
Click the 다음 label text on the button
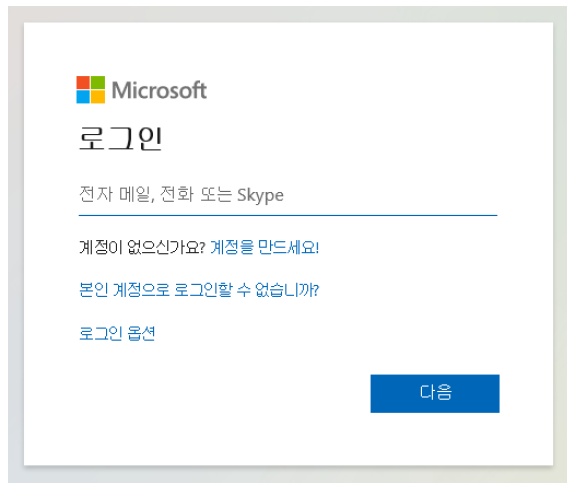tap(436, 392)
